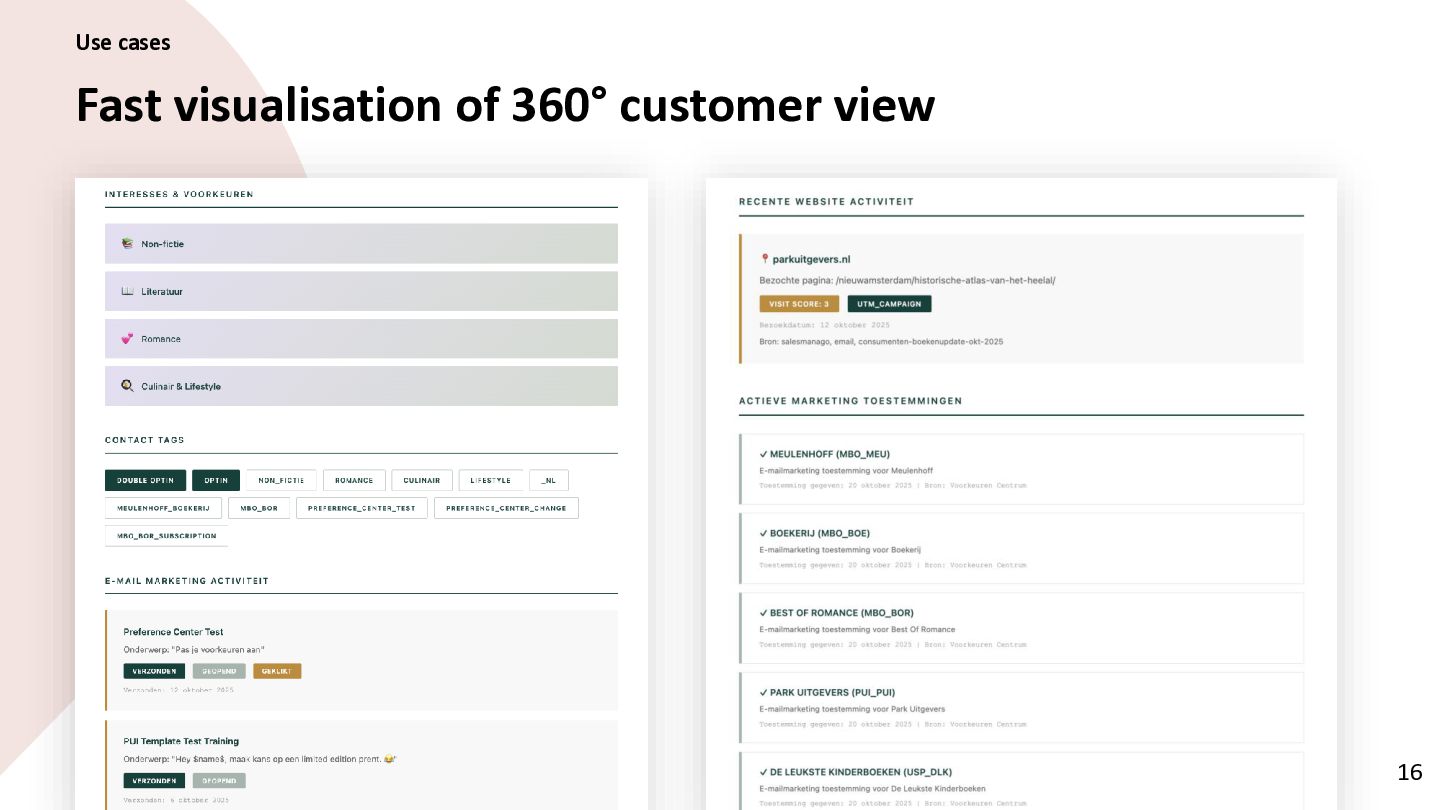
Task: Click the LIFESTYLE contact tag
Action: (491, 480)
